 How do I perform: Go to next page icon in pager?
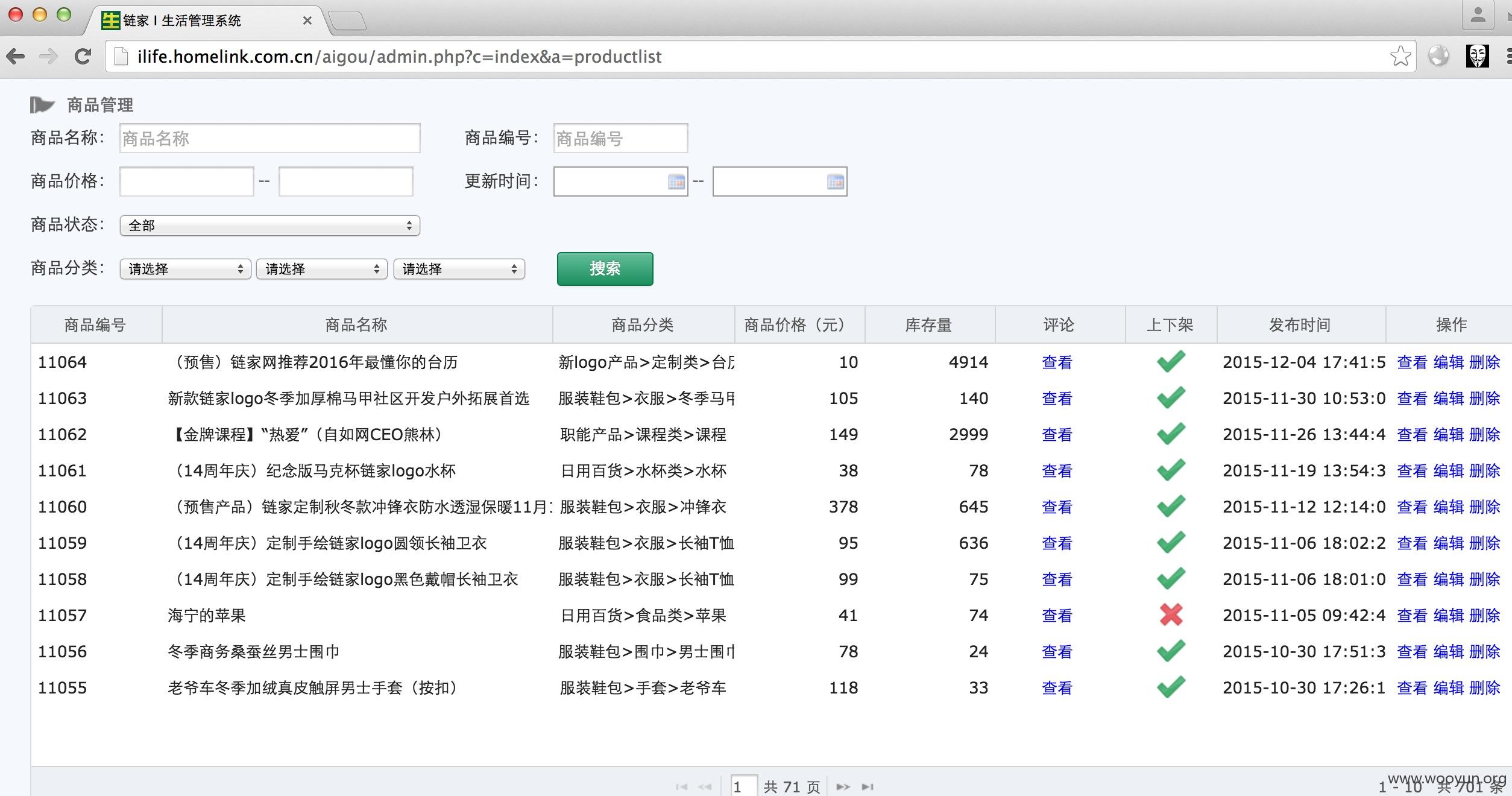click(843, 786)
